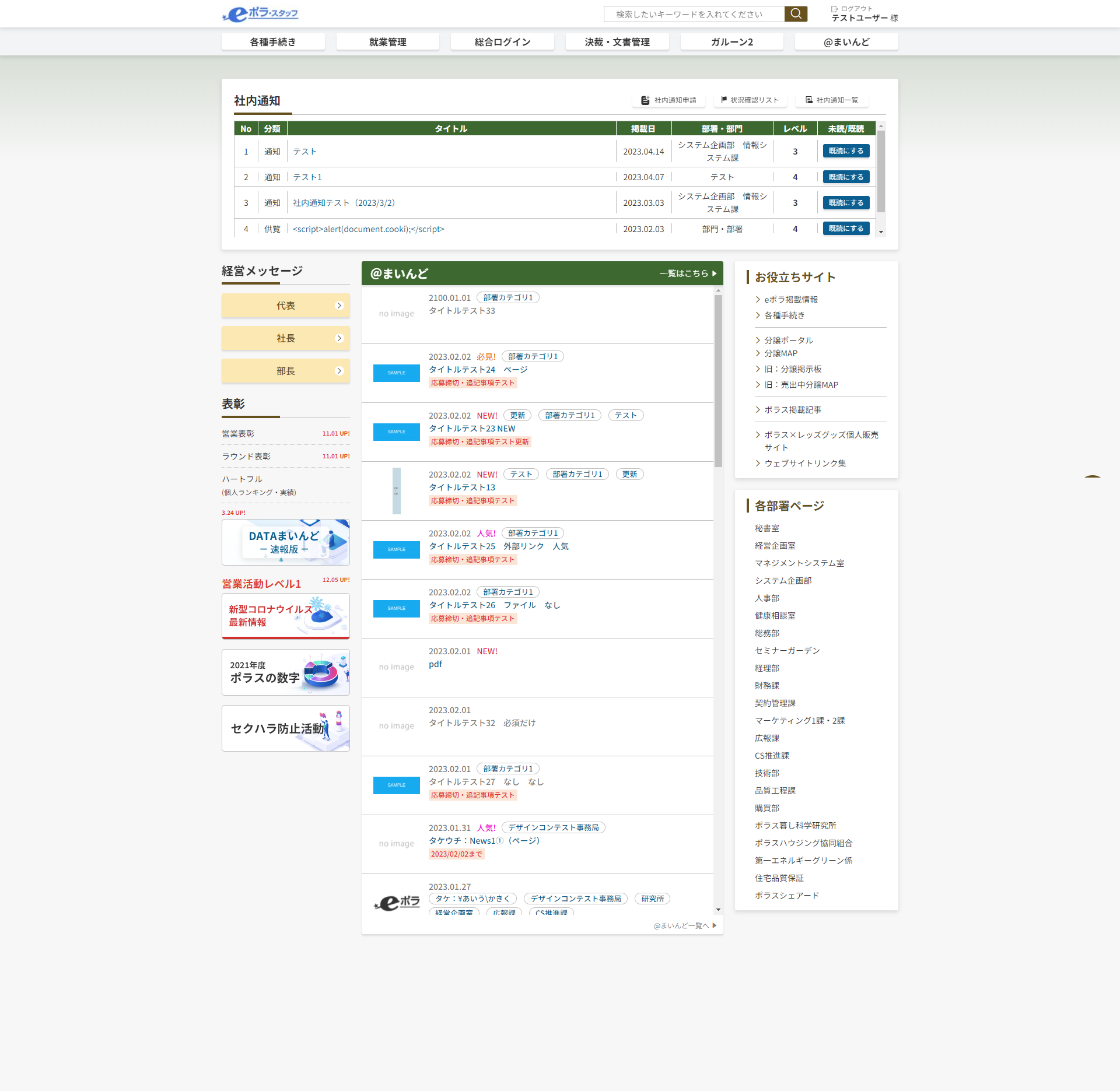Click the chevron on 部長 button
This screenshot has height=1091, width=1120.
tap(339, 371)
